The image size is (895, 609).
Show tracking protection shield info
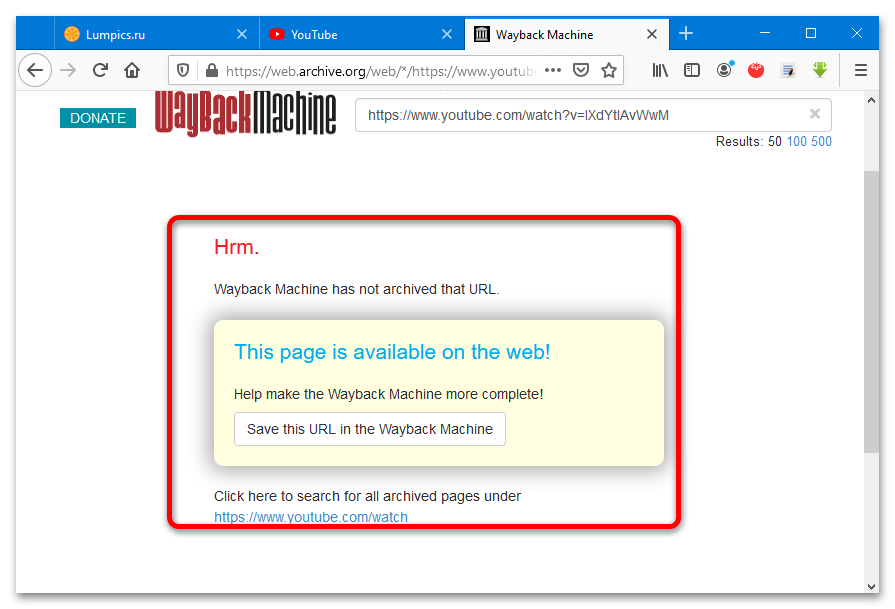click(183, 70)
